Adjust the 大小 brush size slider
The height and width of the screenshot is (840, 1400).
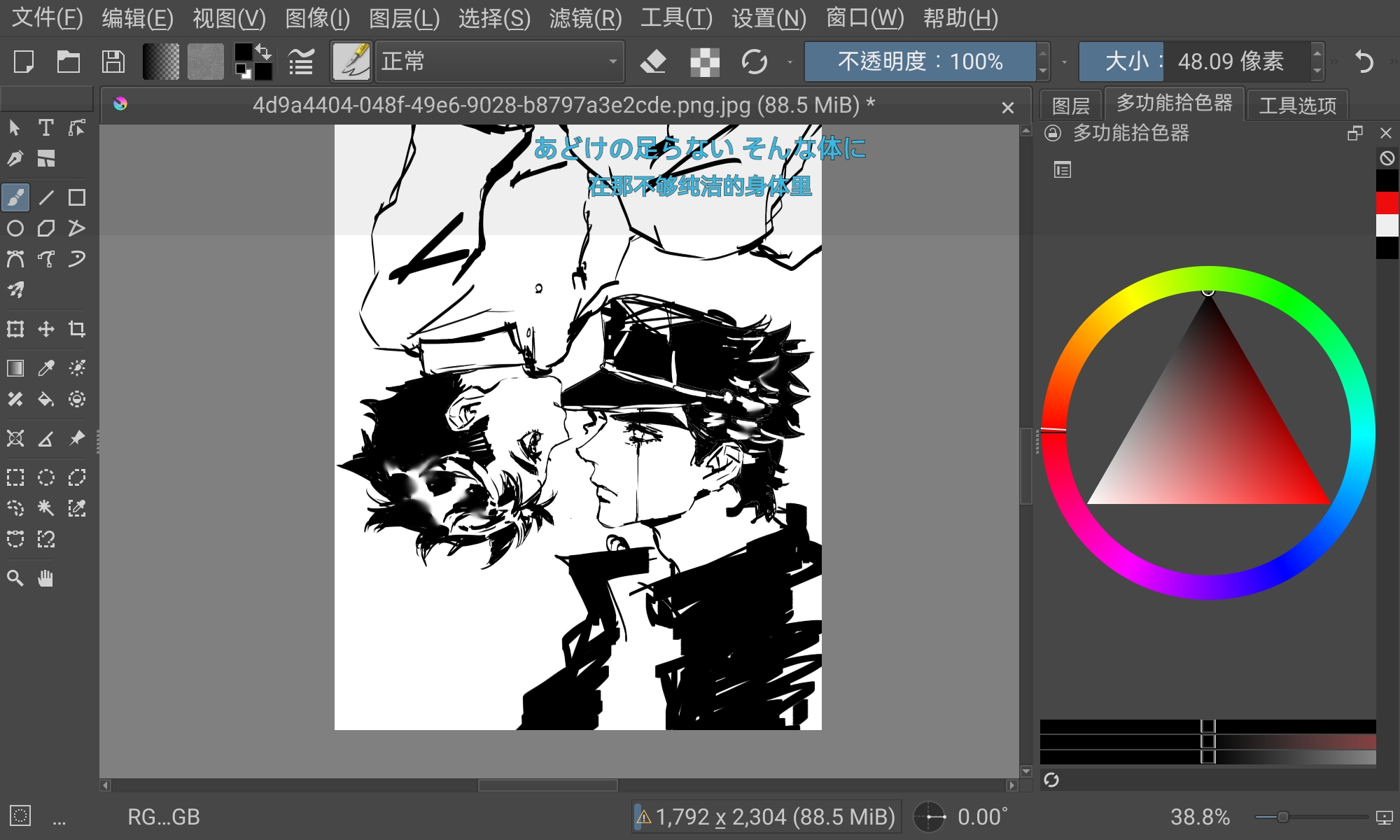tap(1194, 62)
